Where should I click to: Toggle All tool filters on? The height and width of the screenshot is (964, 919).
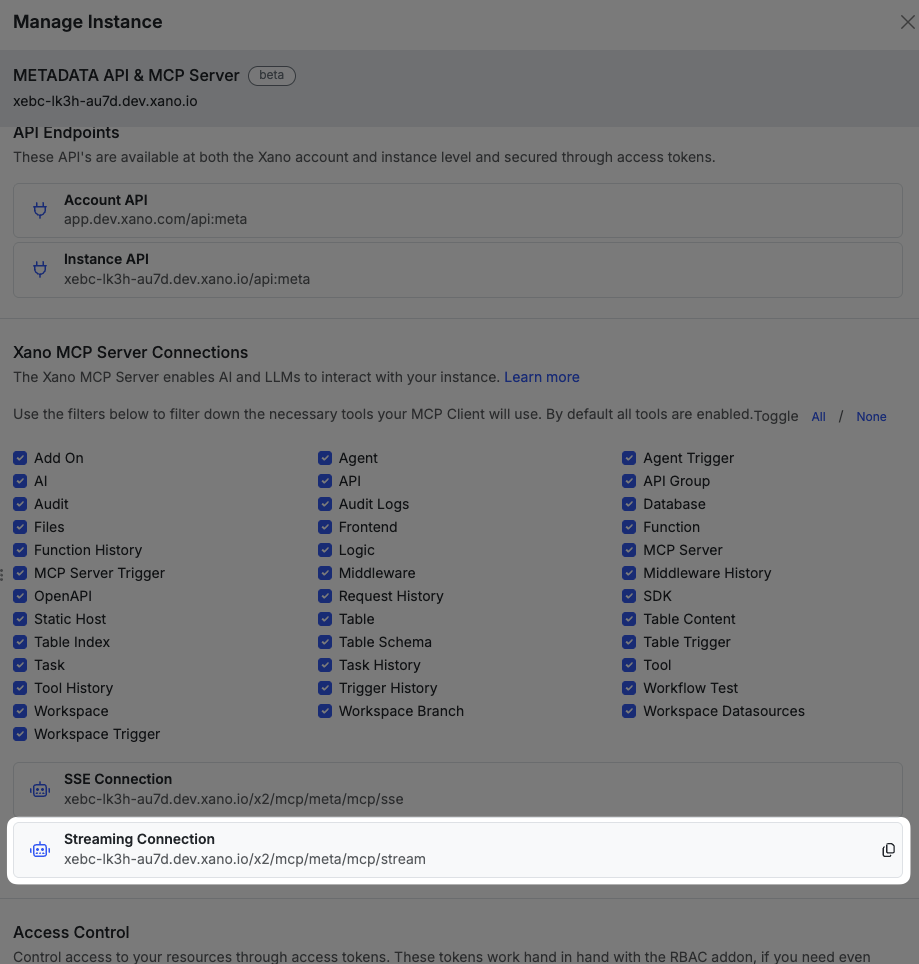point(818,417)
